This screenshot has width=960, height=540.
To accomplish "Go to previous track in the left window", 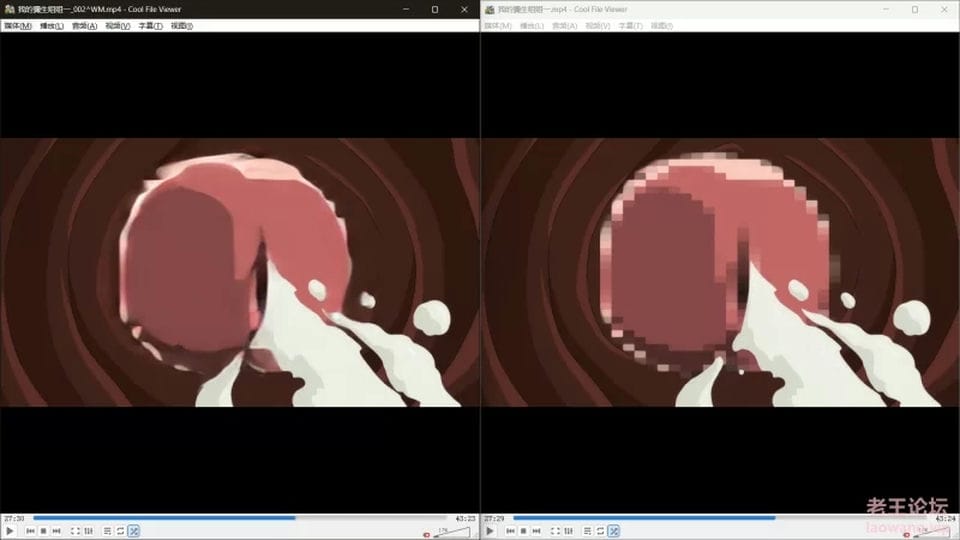I will point(31,531).
